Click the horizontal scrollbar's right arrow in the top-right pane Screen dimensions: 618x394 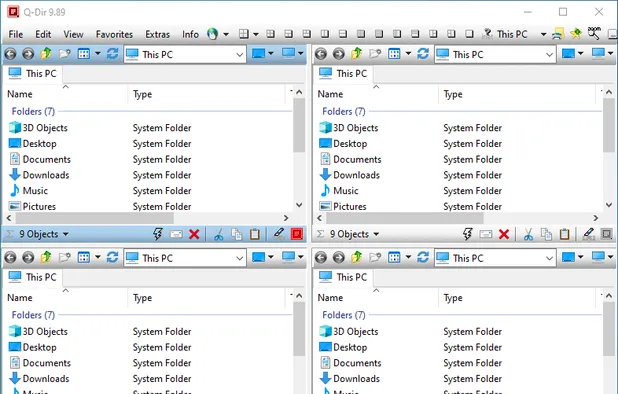coord(596,218)
